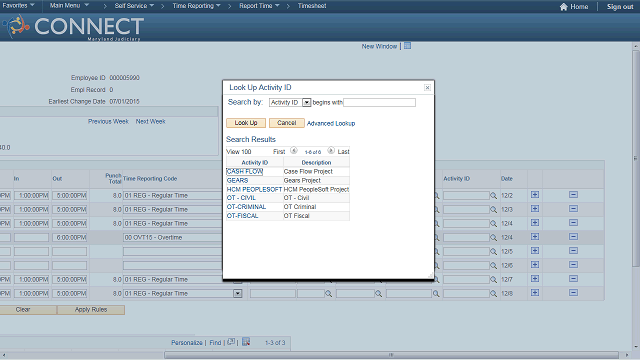The width and height of the screenshot is (640, 360).
Task: Open Activity ID lookup for 12/3 row
Action: pyautogui.click(x=493, y=210)
